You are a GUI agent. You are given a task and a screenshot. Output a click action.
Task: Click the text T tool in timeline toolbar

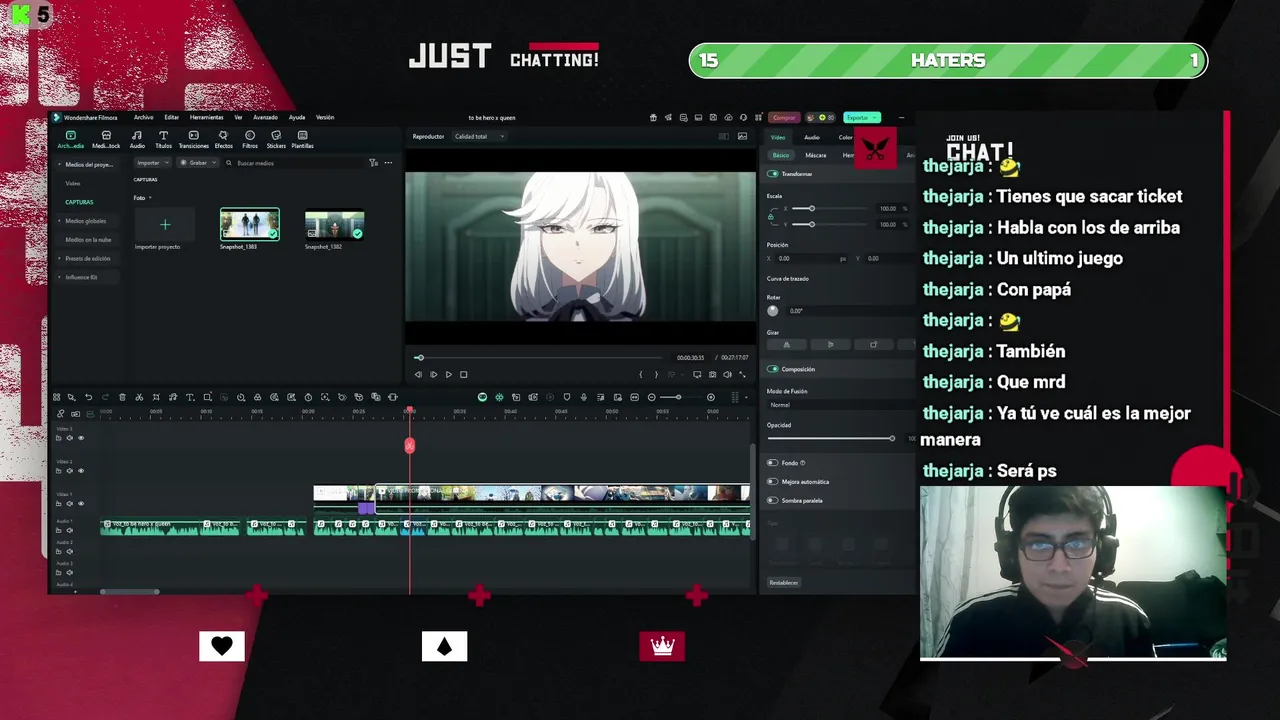tap(190, 397)
